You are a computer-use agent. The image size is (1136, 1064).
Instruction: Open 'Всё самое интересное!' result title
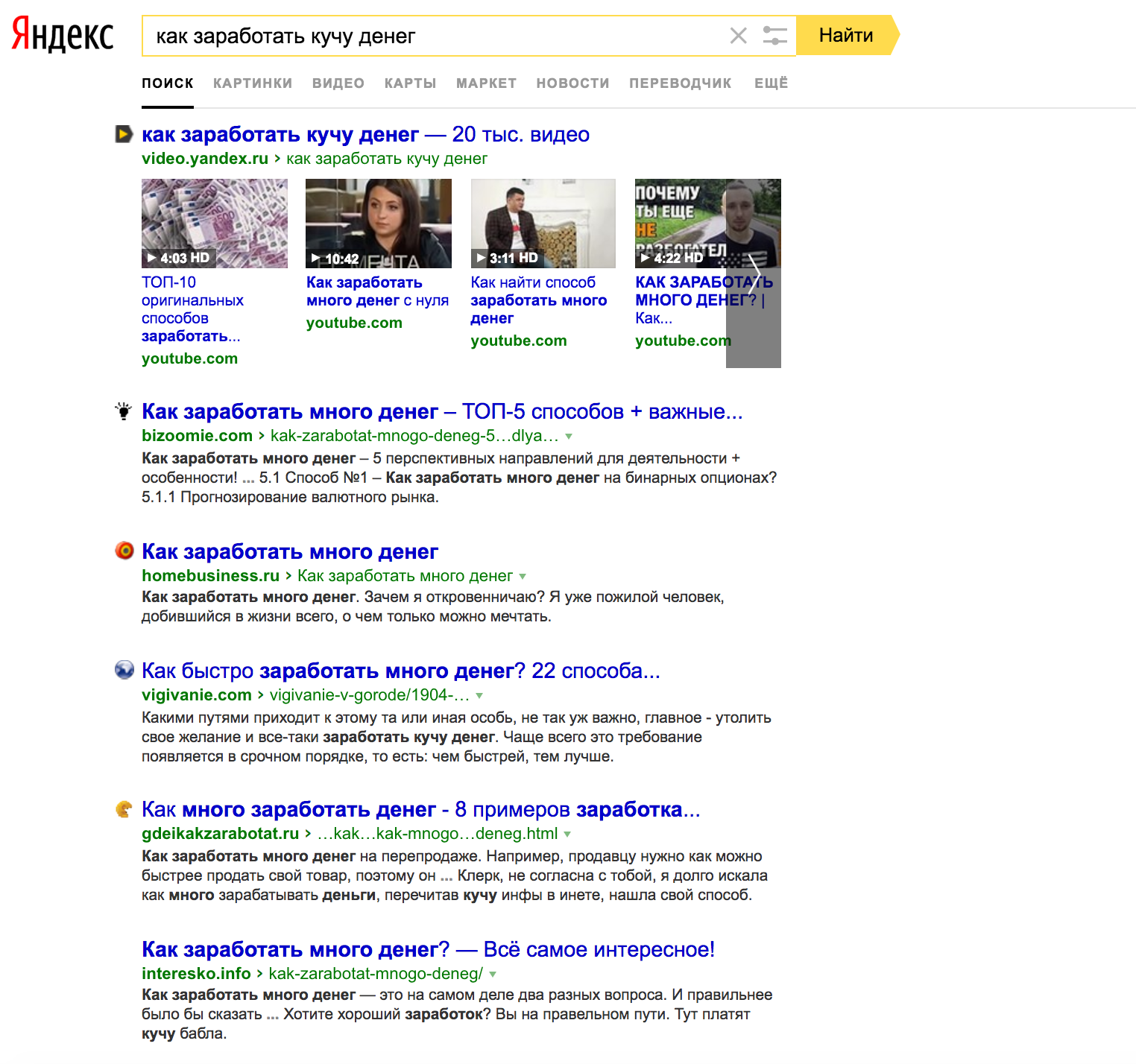coord(428,949)
